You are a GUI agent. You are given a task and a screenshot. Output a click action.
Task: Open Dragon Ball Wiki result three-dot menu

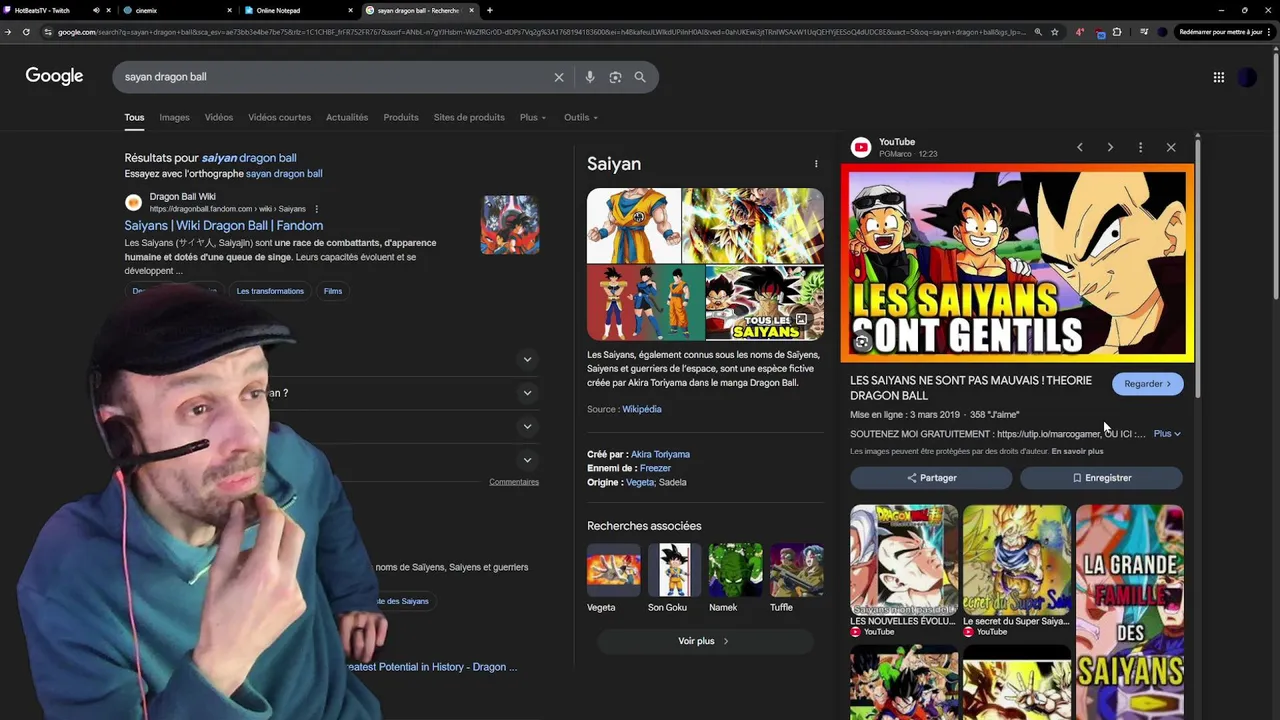click(316, 209)
